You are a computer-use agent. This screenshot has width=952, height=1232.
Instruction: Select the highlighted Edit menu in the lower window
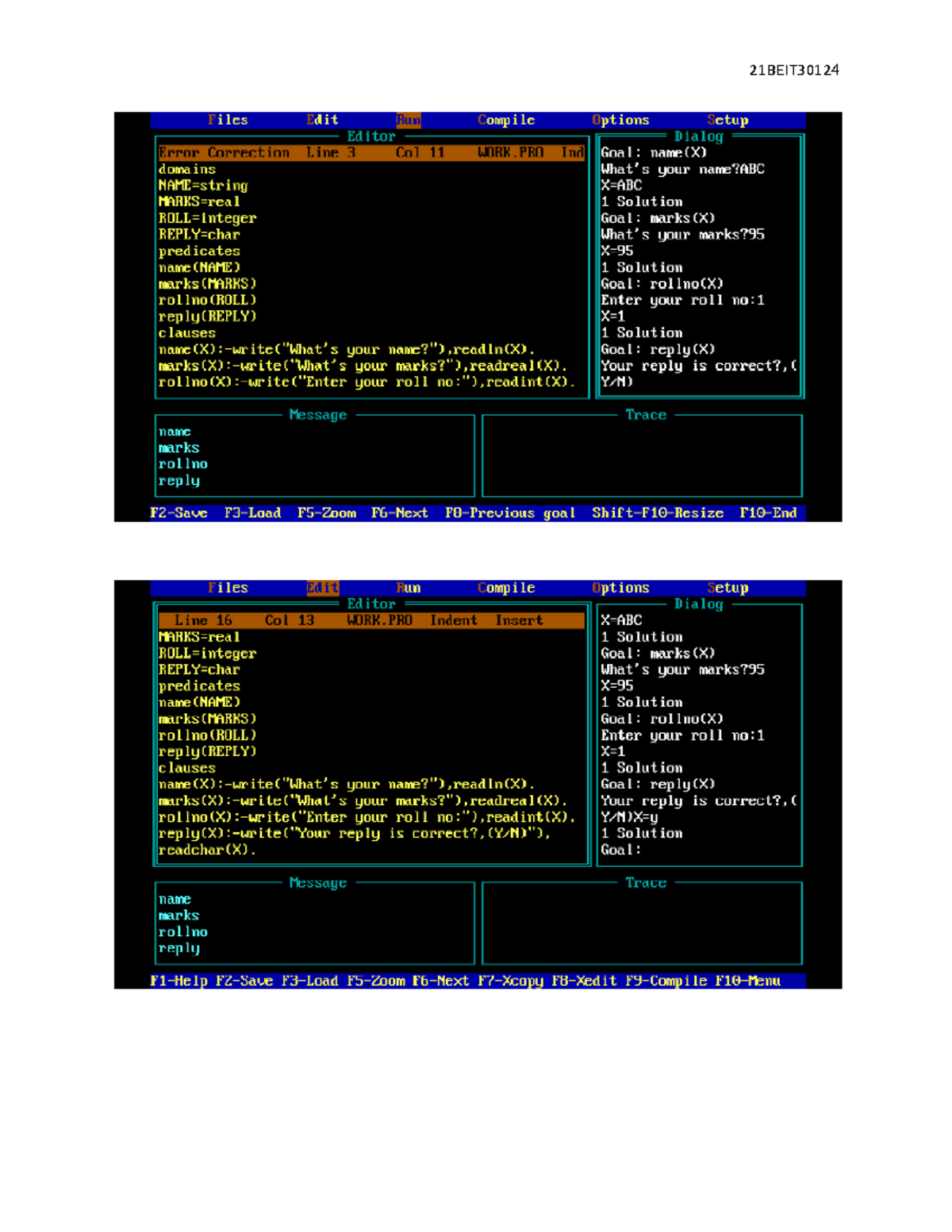pos(322,588)
